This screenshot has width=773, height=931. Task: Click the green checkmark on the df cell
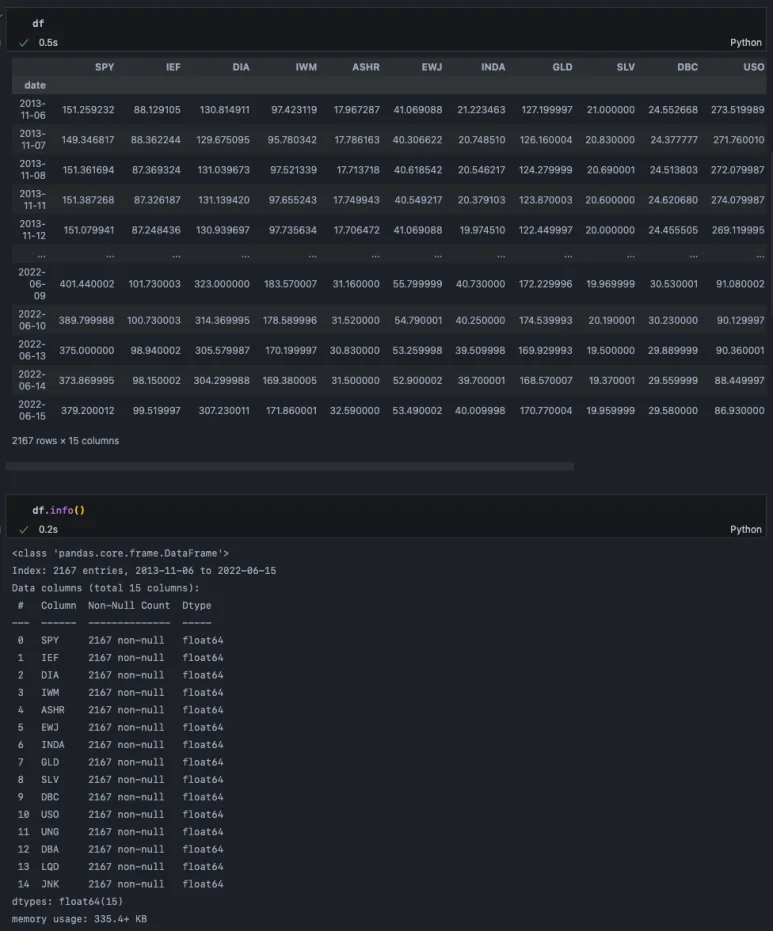(x=24, y=43)
